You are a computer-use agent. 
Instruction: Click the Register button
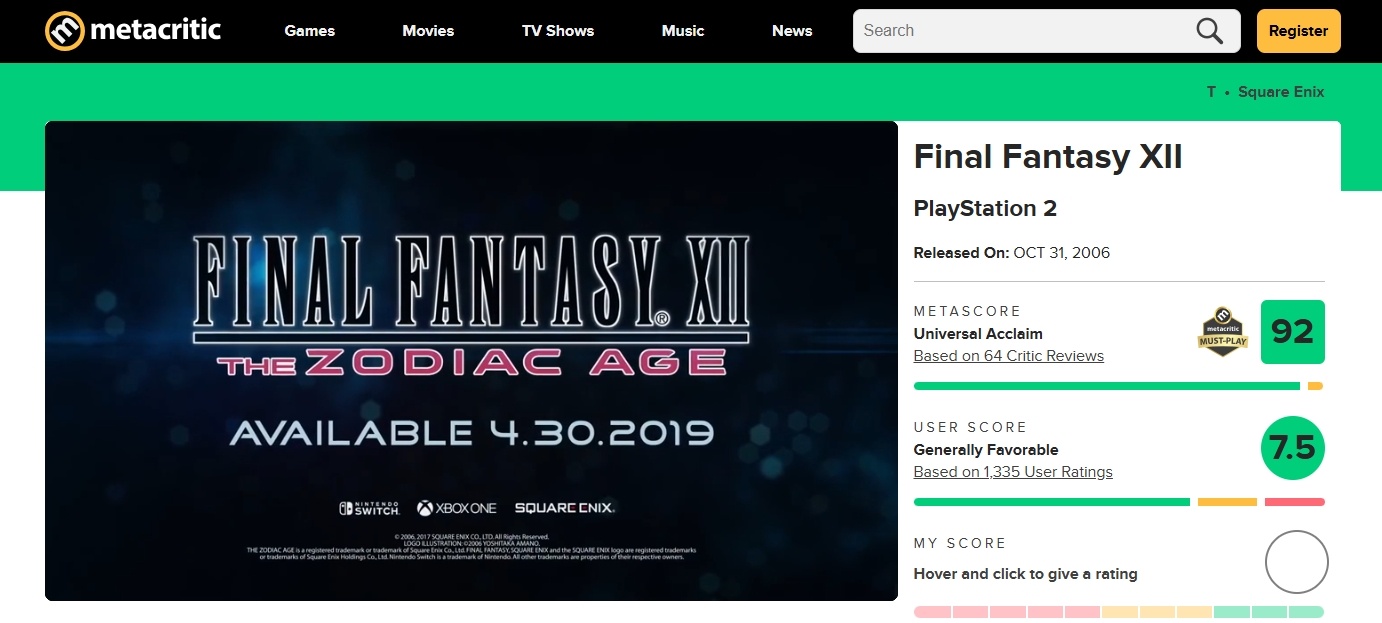(x=1298, y=30)
